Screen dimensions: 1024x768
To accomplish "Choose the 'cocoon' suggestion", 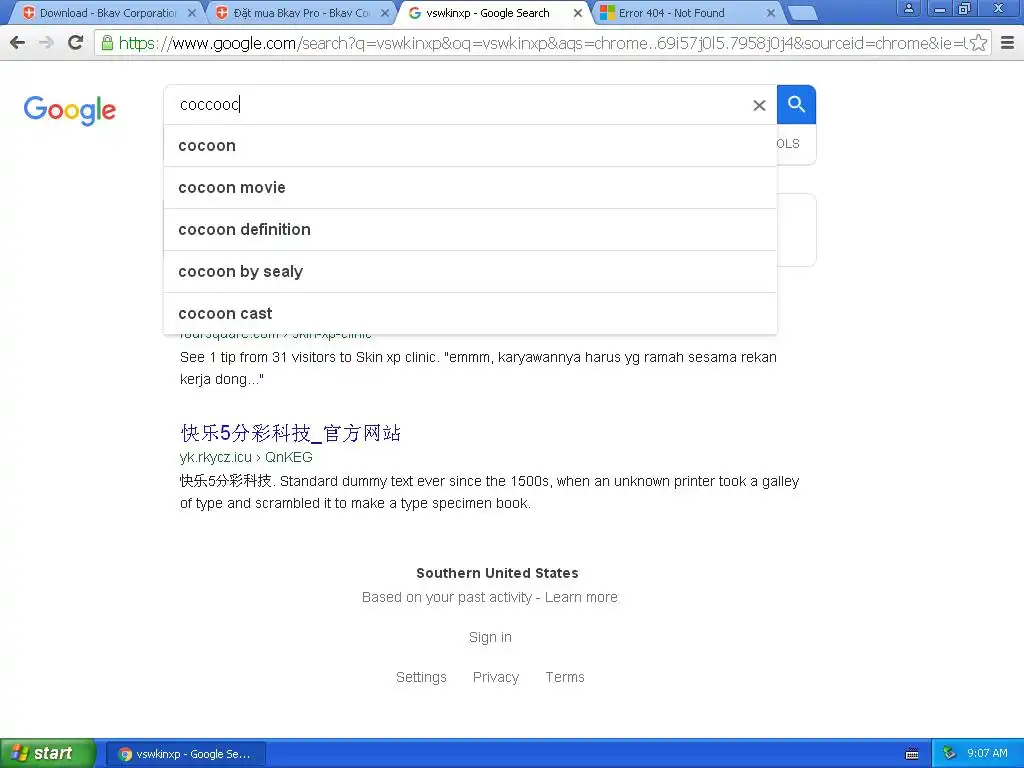I will pyautogui.click(x=470, y=146).
